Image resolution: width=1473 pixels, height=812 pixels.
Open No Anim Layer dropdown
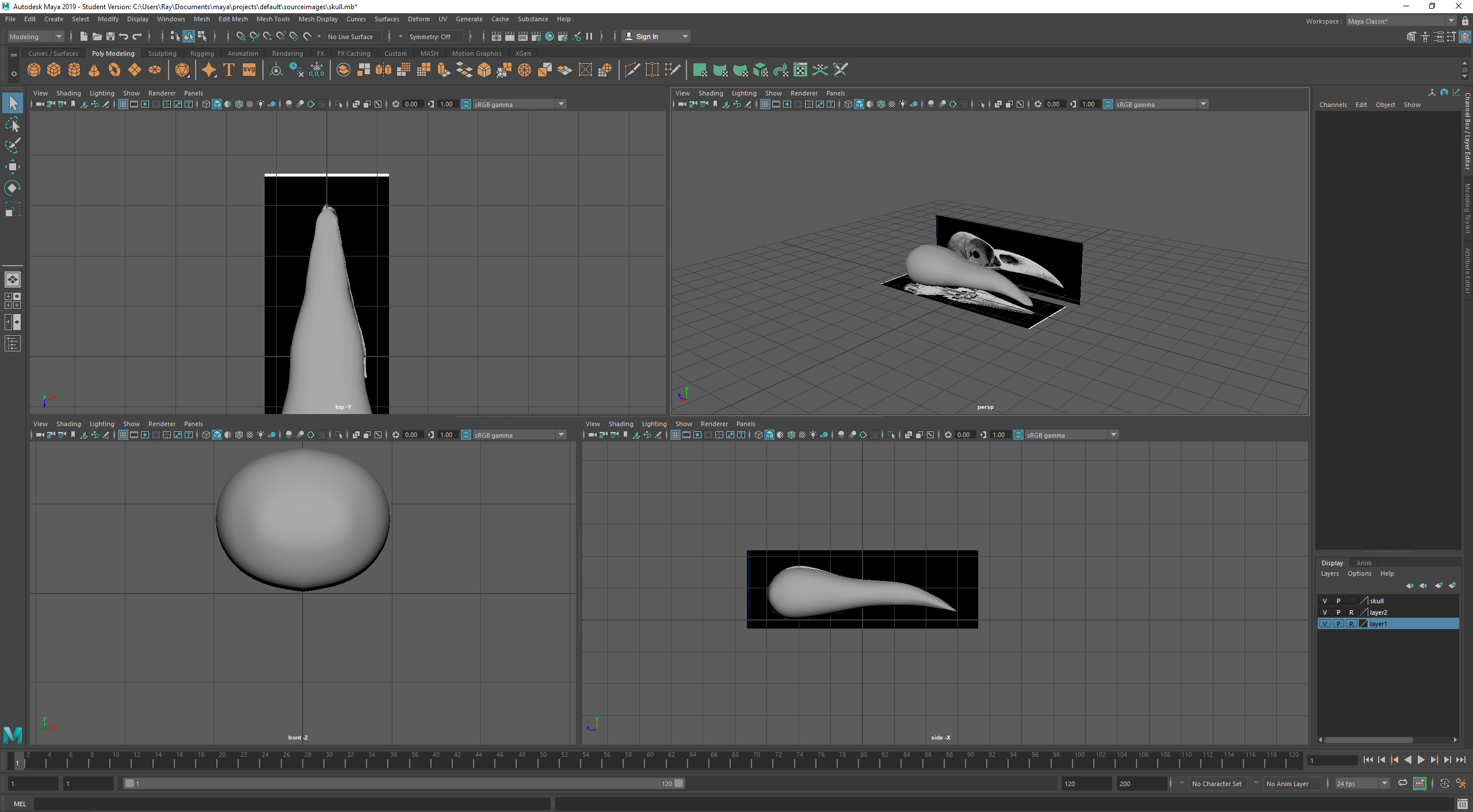[1292, 784]
